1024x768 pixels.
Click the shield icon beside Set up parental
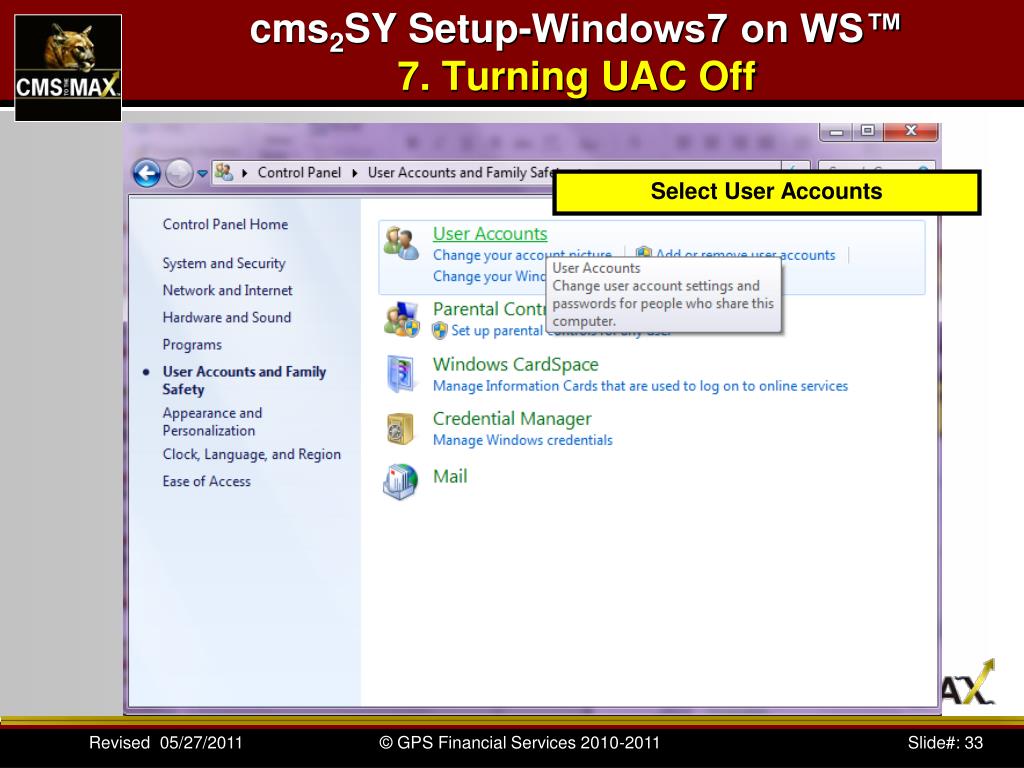click(x=440, y=330)
